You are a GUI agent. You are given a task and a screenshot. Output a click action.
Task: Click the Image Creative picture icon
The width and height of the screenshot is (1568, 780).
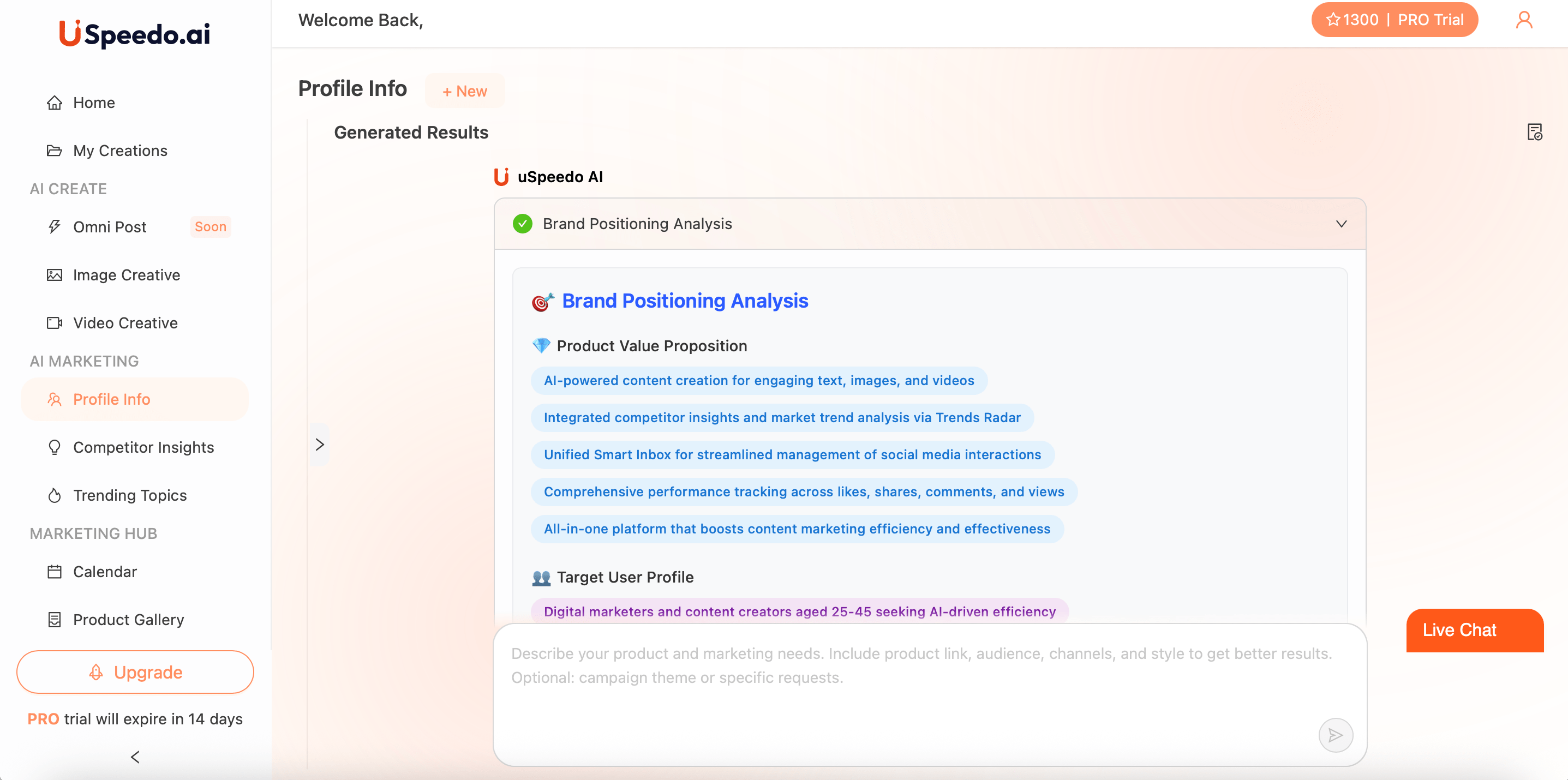pyautogui.click(x=54, y=275)
